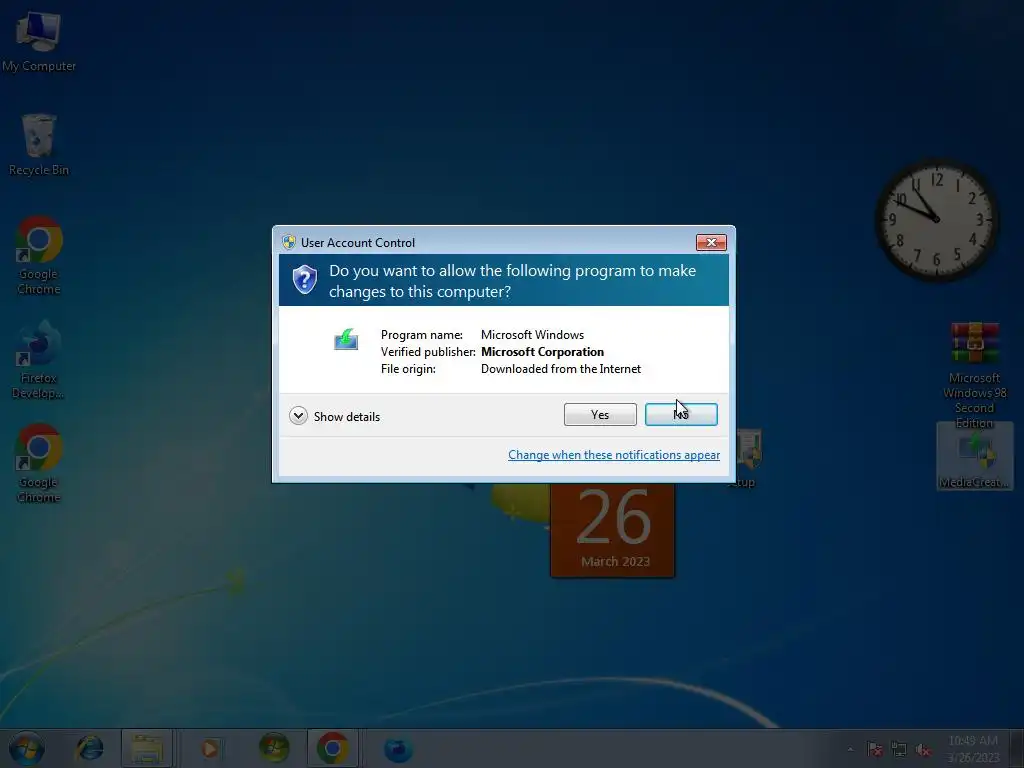Show hidden tray icons arrow
The image size is (1024, 768).
pos(850,750)
